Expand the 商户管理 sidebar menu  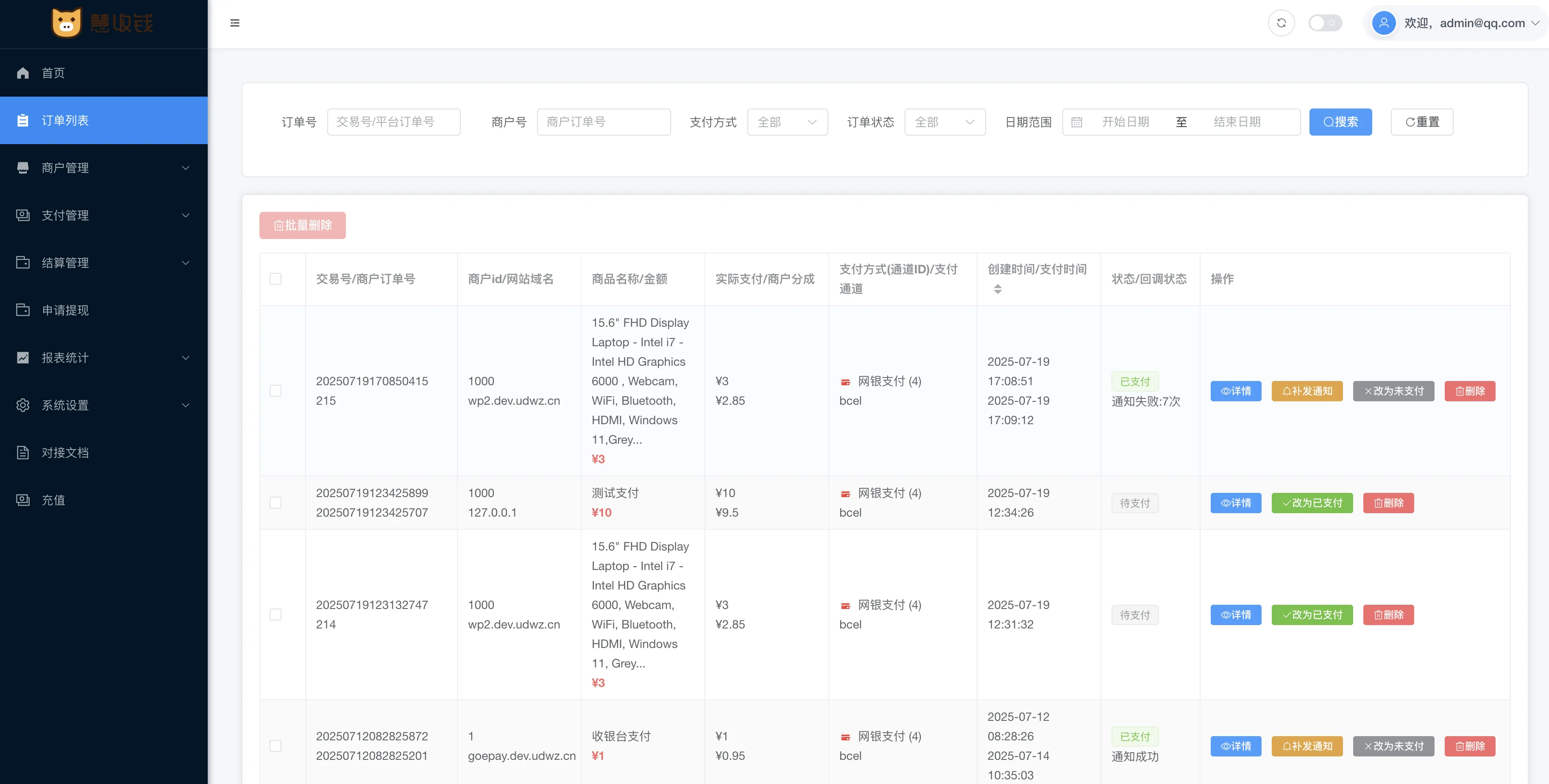(103, 168)
